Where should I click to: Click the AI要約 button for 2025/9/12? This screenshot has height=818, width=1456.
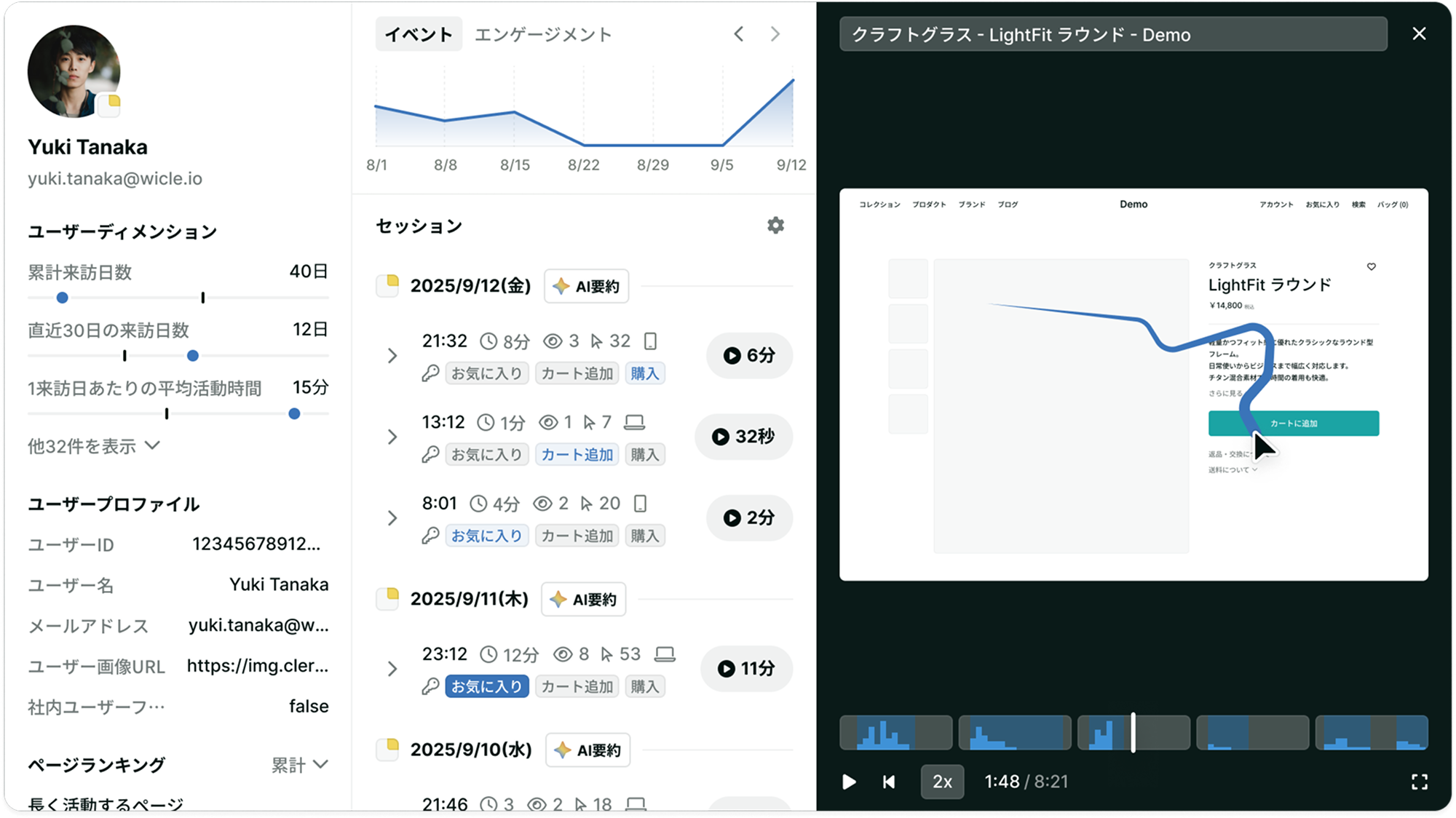[586, 286]
